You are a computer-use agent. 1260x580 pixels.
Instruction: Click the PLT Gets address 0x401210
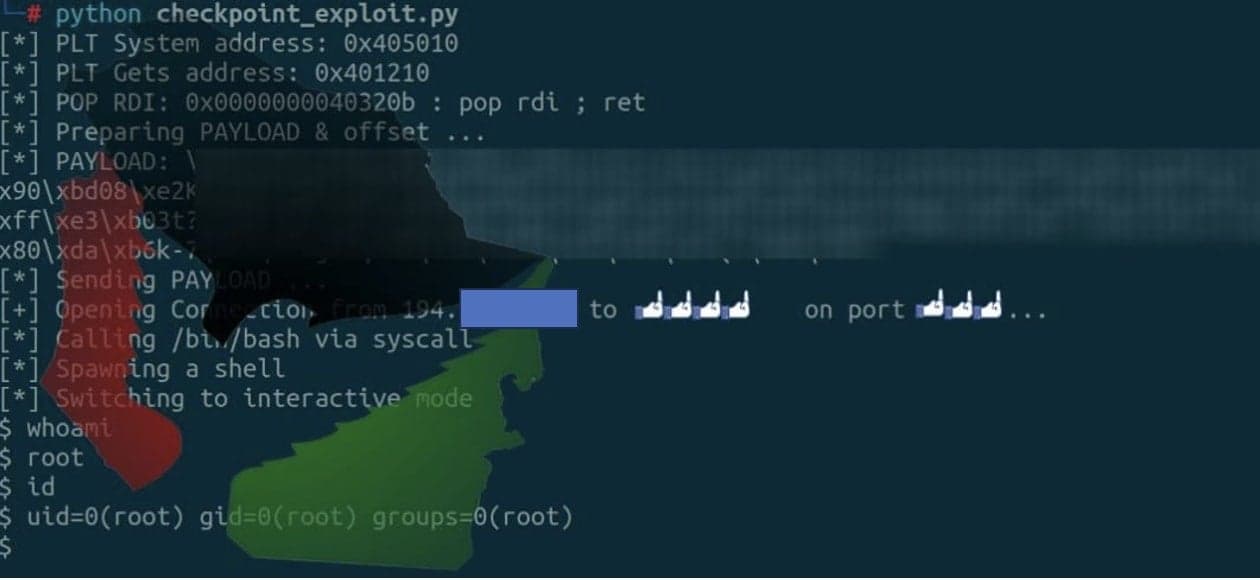pos(371,73)
